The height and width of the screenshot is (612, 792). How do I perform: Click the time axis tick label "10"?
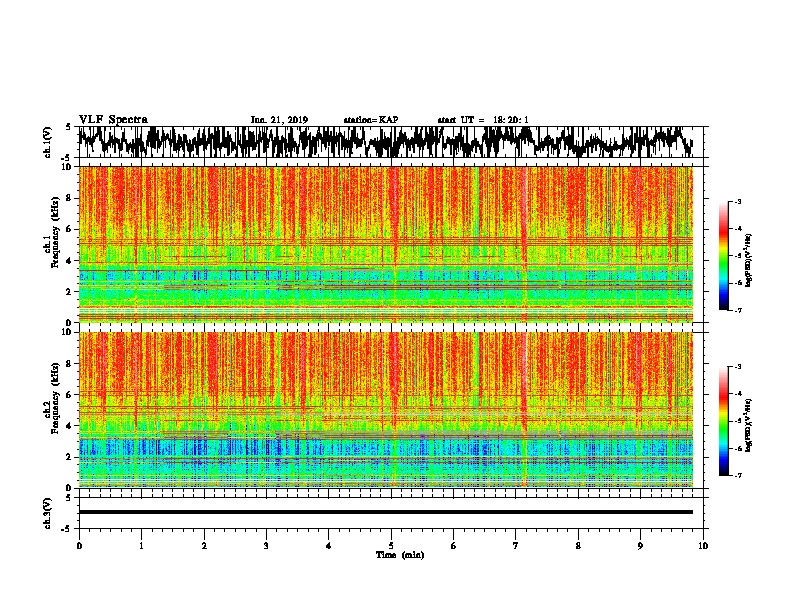[703, 546]
